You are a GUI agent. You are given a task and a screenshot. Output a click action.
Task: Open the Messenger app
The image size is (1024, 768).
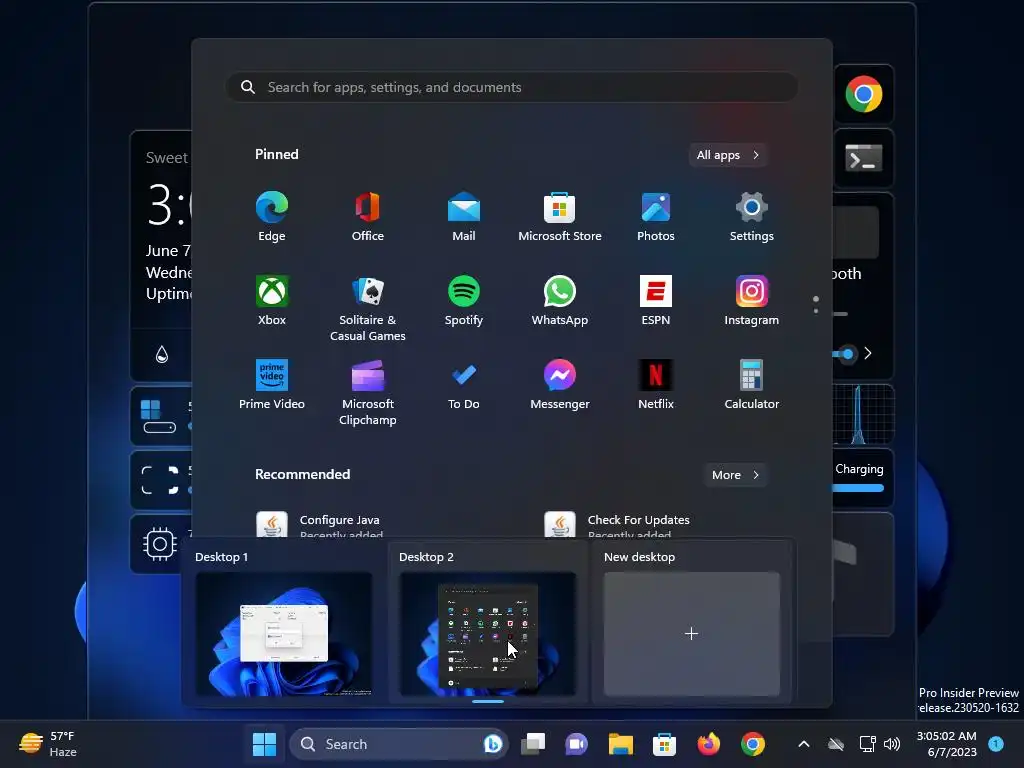560,385
